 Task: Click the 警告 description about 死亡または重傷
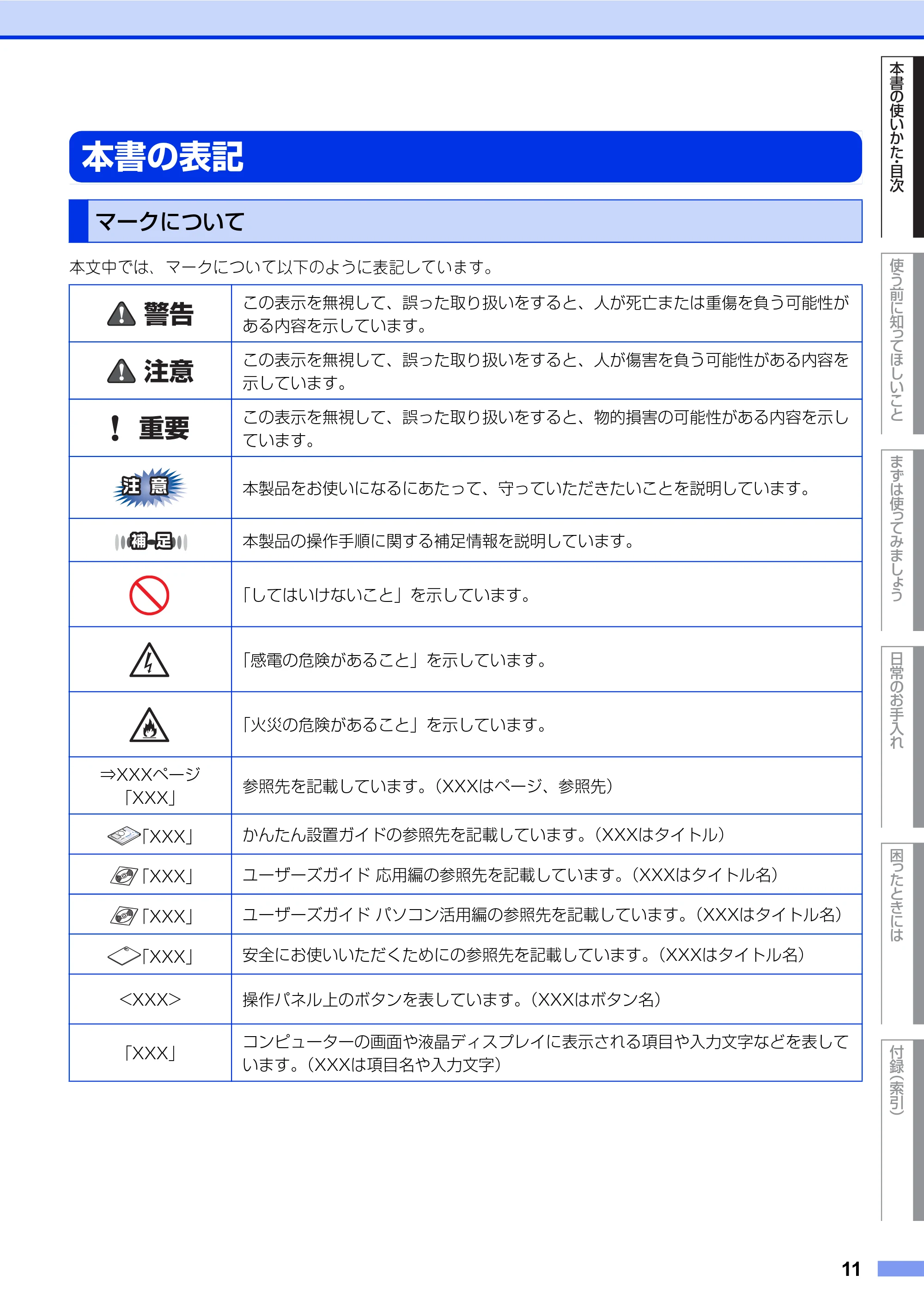[x=546, y=314]
